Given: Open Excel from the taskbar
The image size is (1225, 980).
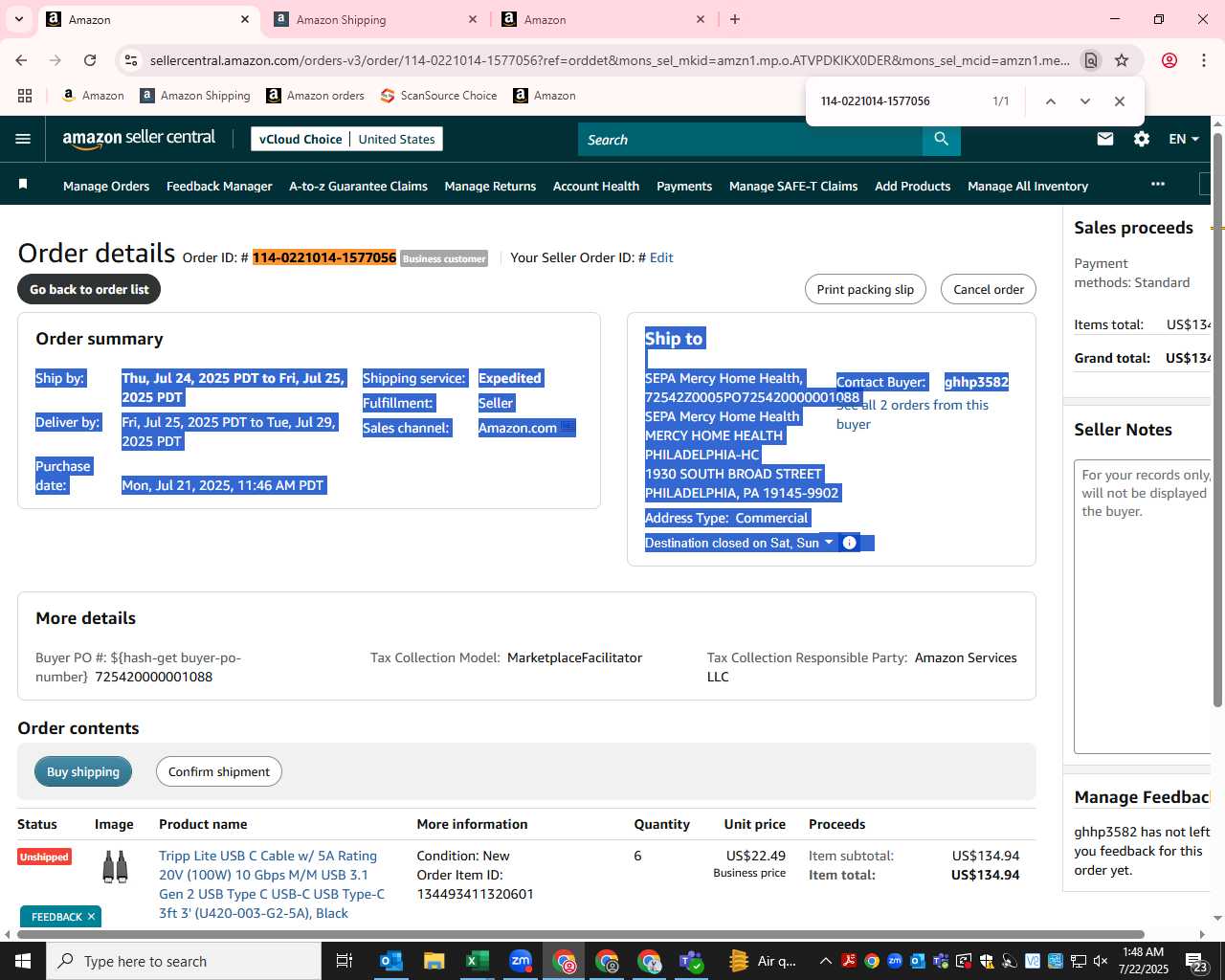Looking at the screenshot, I should click(x=477, y=961).
